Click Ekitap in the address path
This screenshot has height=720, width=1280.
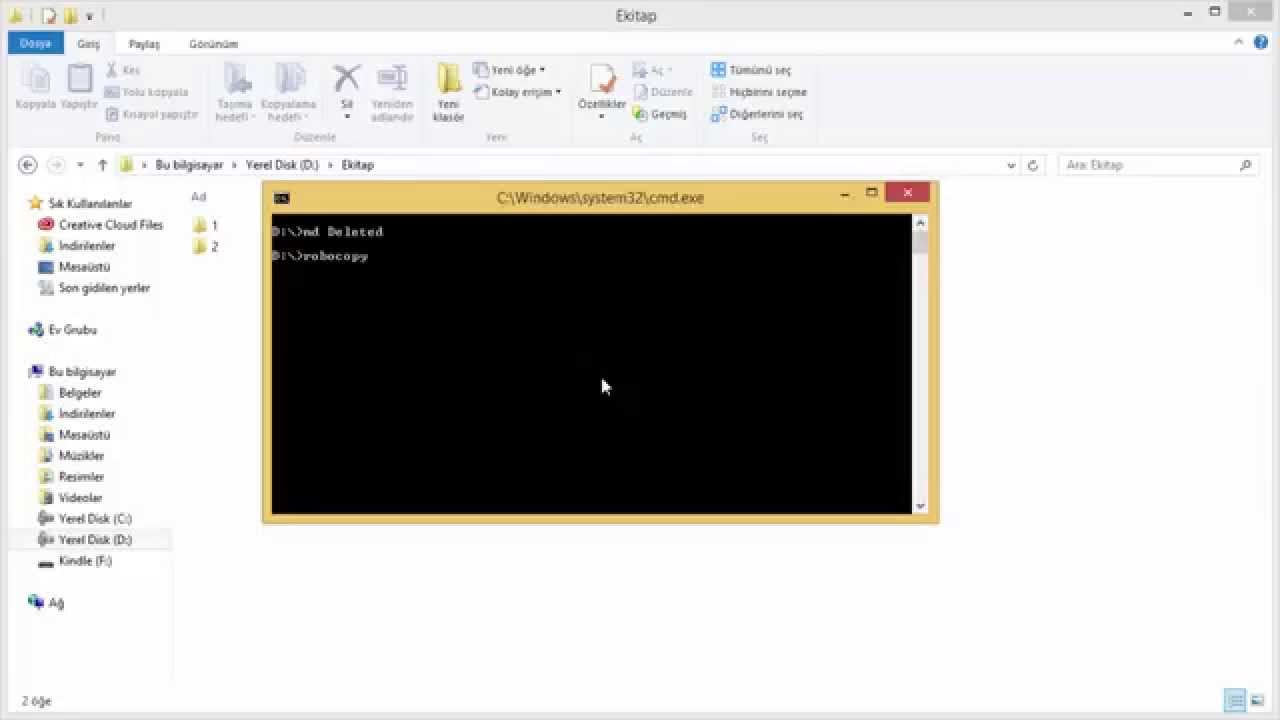(x=357, y=165)
